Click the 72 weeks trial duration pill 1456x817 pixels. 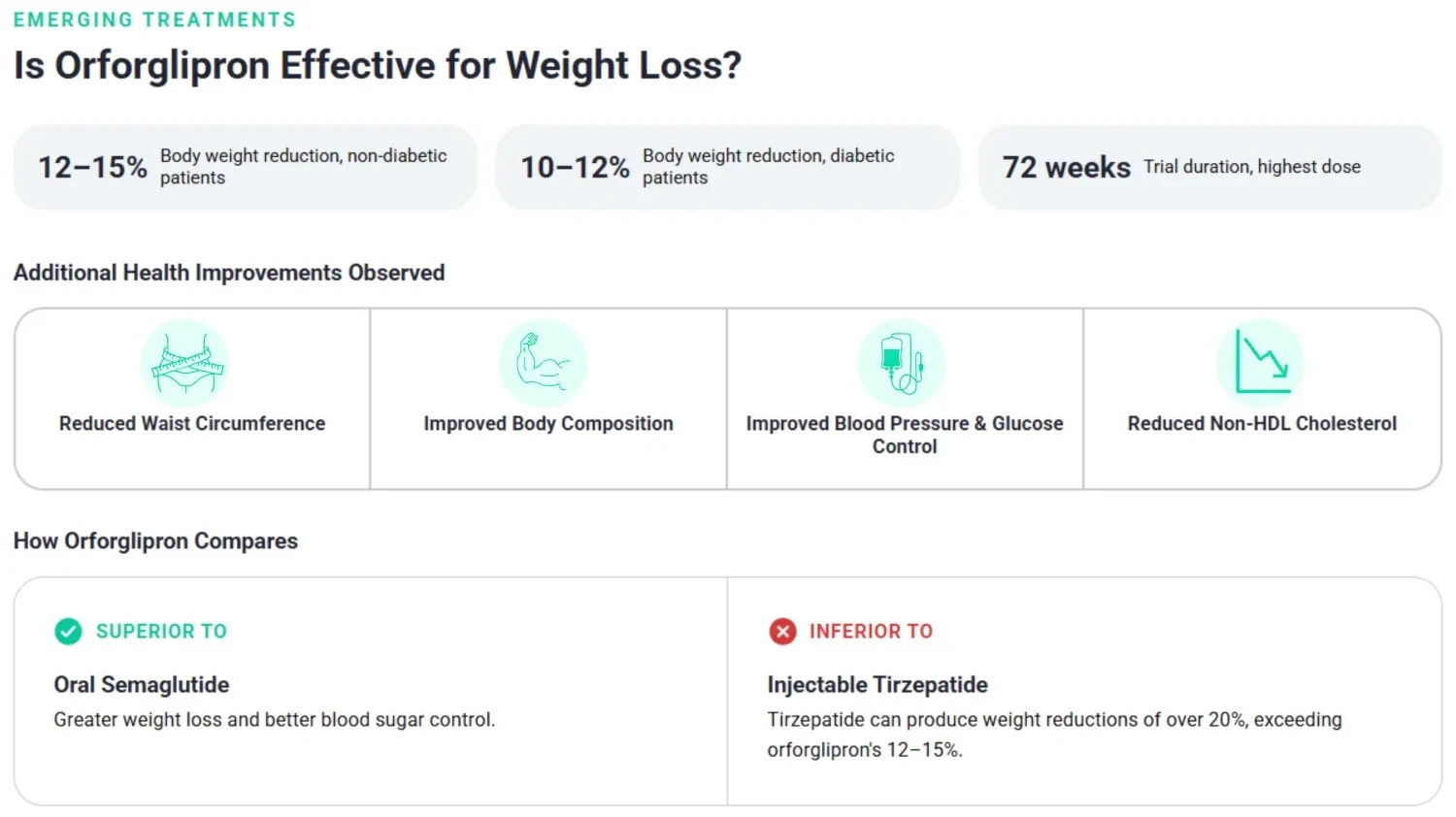pyautogui.click(x=1209, y=167)
